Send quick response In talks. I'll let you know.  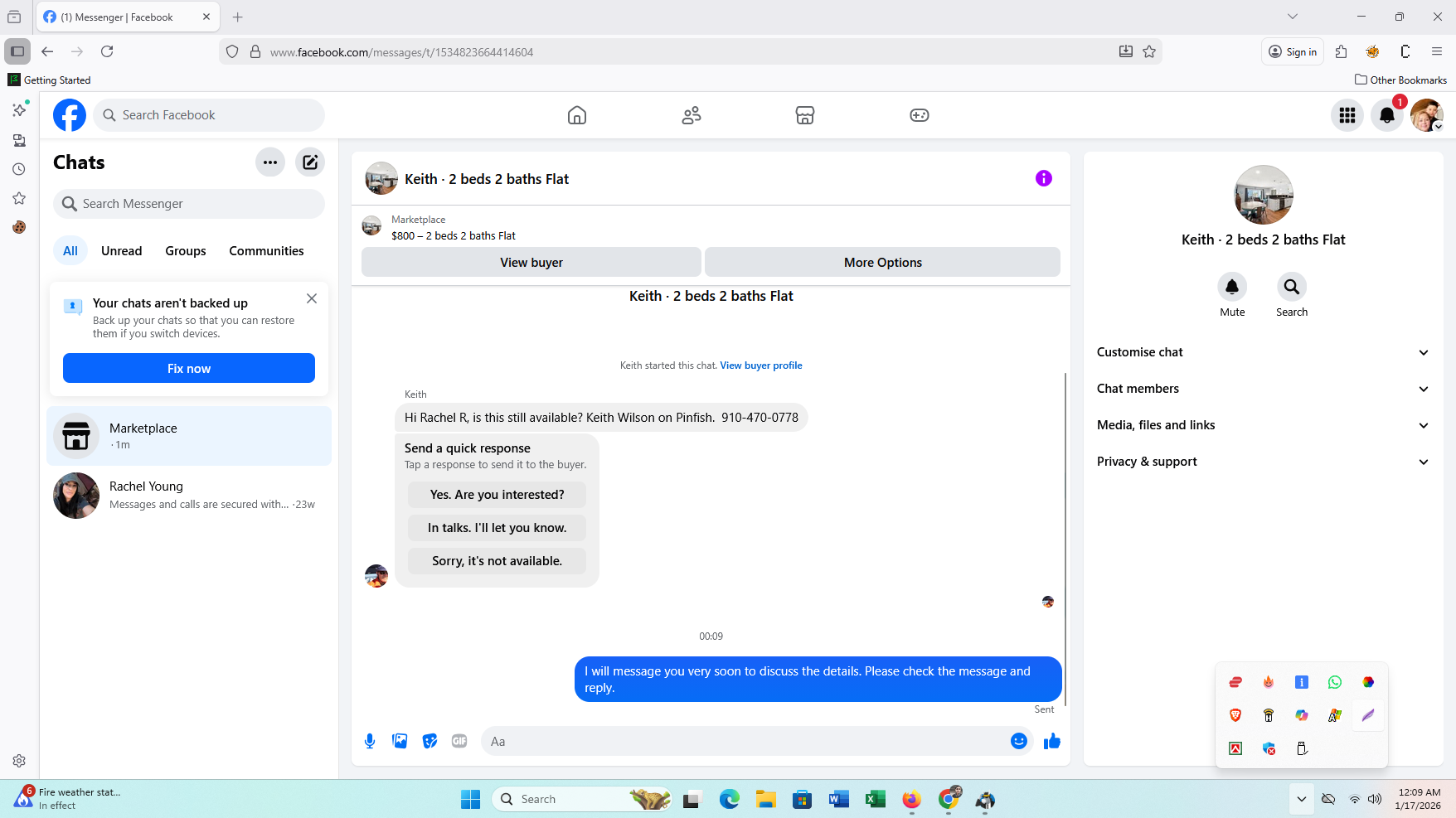497,528
